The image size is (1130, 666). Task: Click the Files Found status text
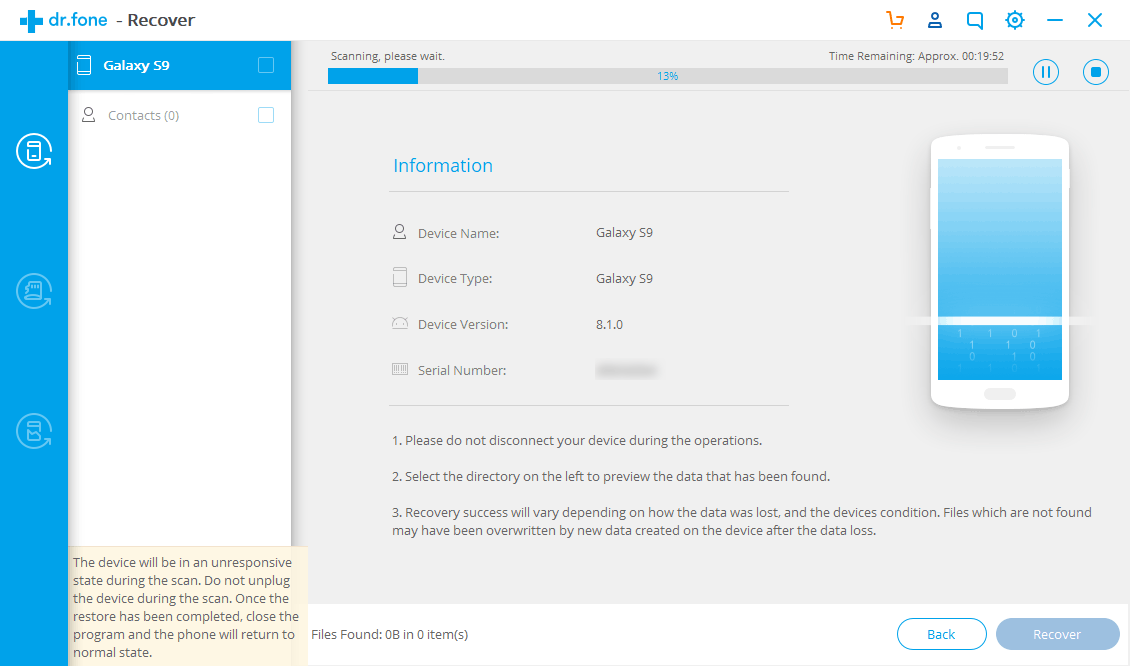[390, 635]
